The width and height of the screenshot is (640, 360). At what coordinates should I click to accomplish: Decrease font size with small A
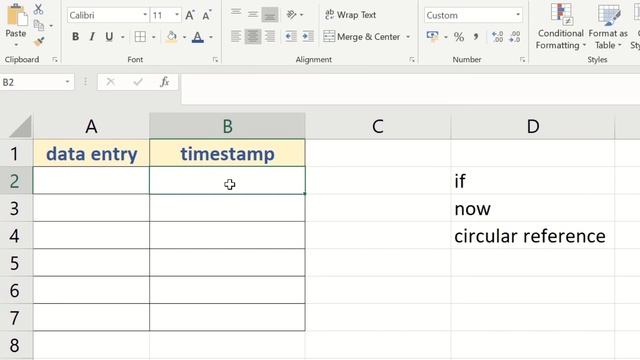pos(207,15)
